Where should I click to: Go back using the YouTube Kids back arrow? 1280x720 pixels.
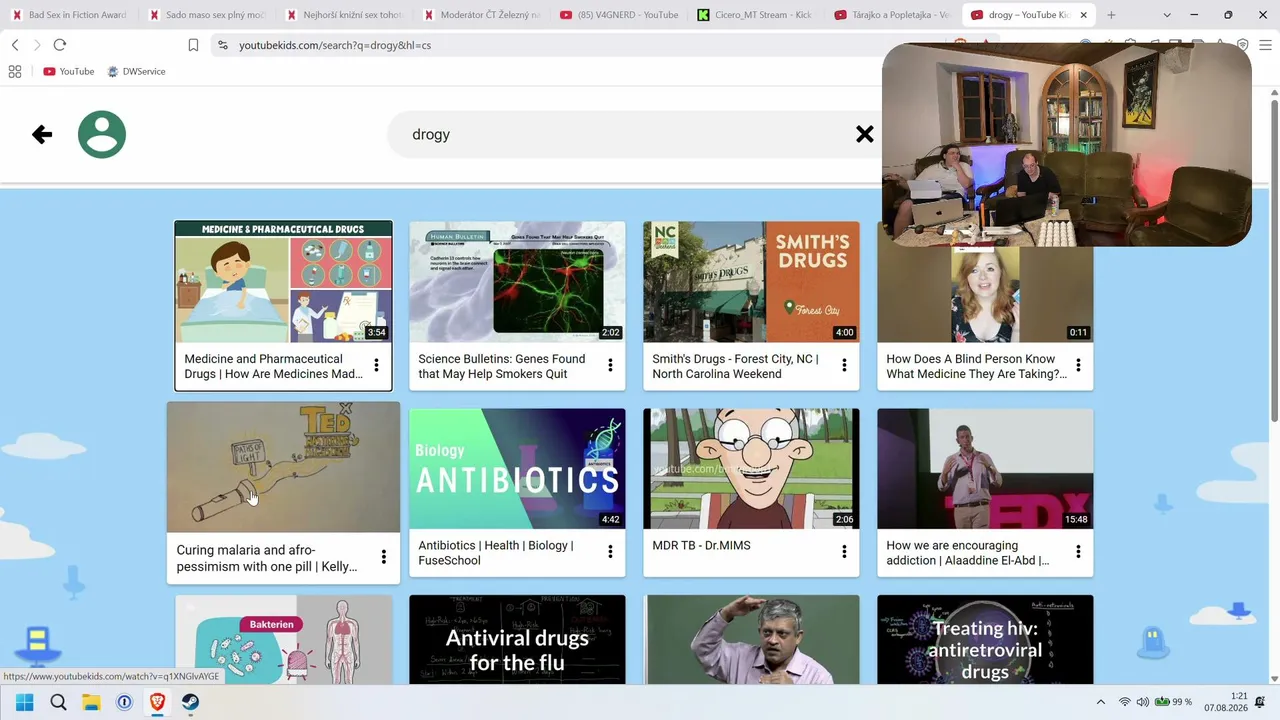(42, 134)
